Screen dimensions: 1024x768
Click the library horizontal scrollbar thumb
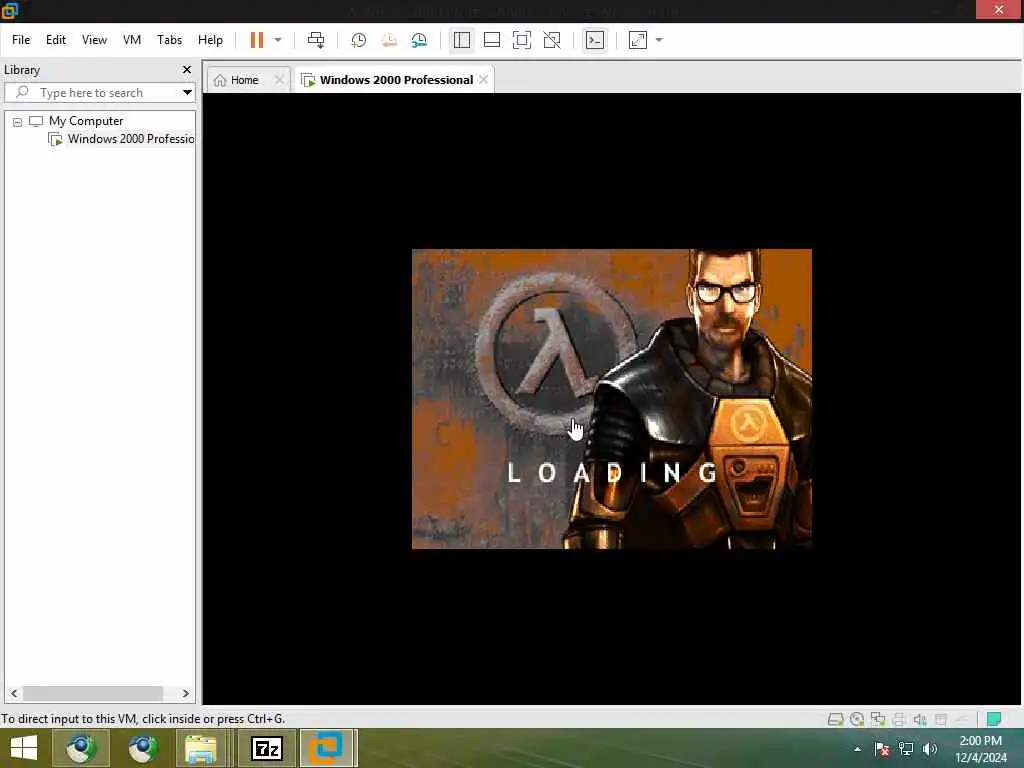pos(92,694)
